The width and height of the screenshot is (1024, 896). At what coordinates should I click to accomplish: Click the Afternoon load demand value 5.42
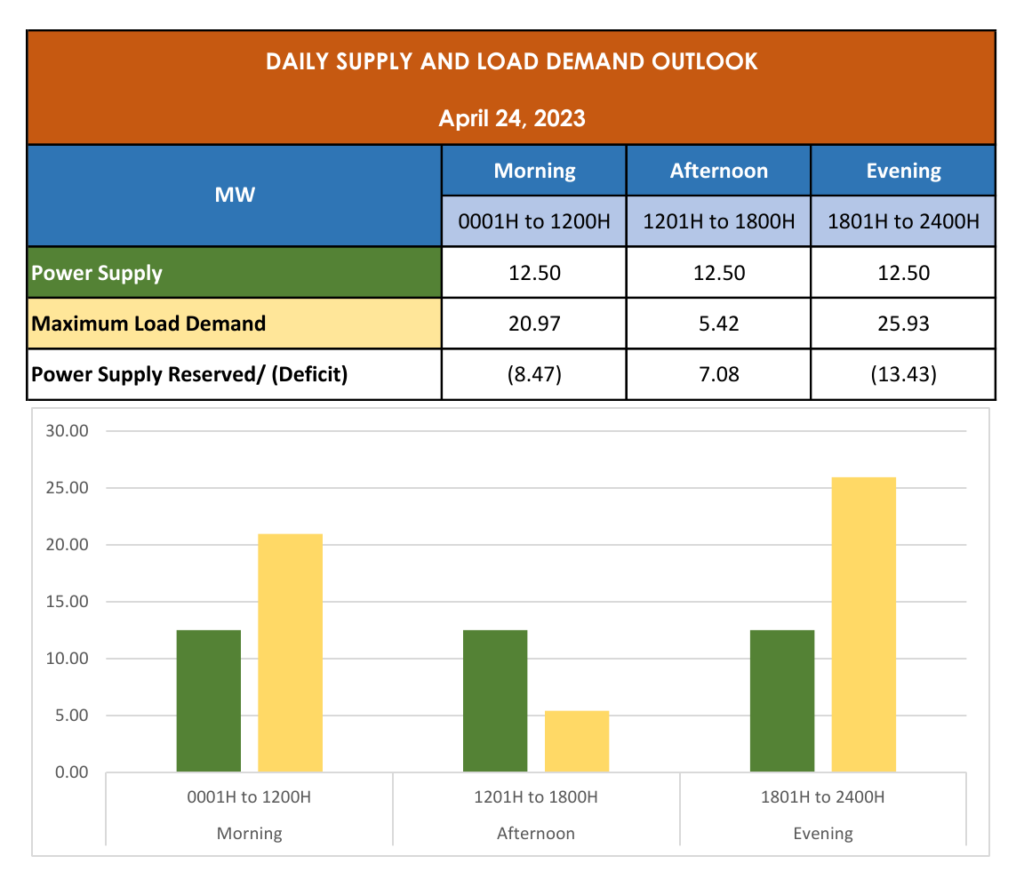click(718, 324)
